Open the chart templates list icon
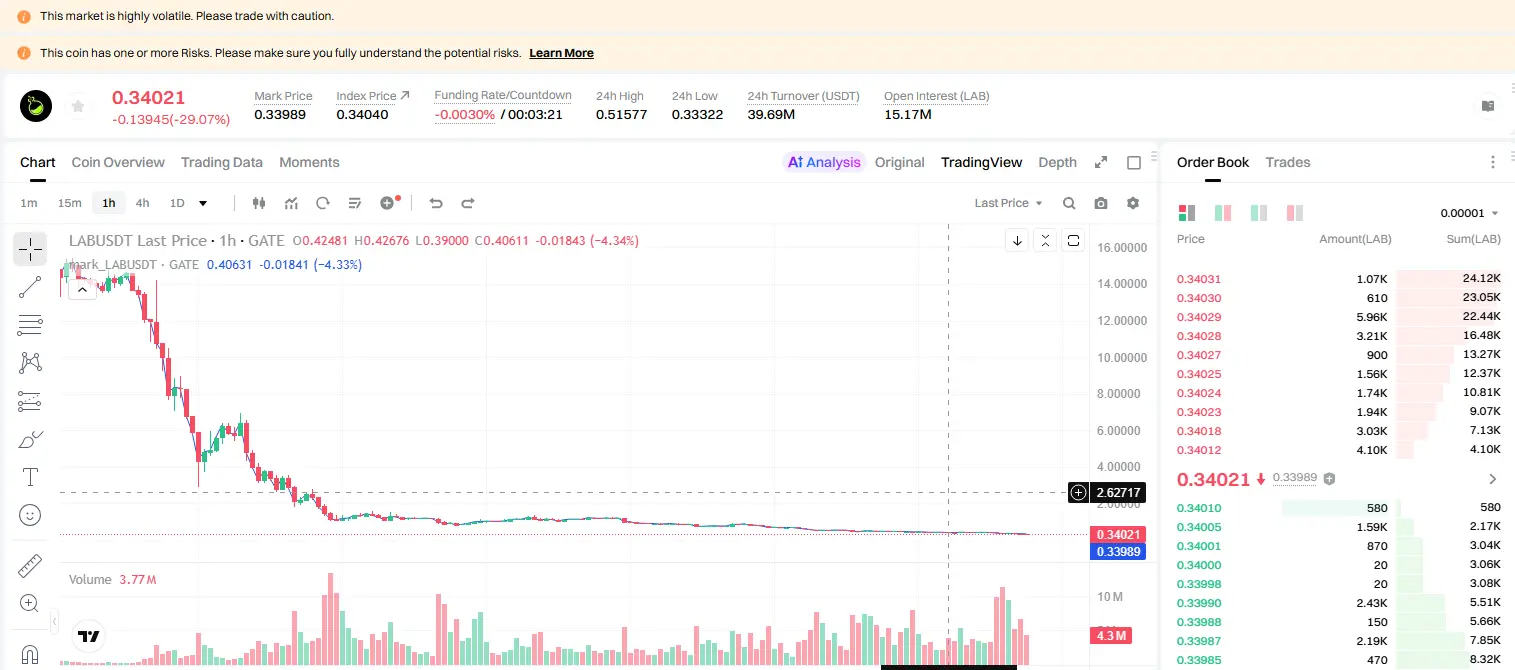This screenshot has width=1515, height=670. pos(355,203)
